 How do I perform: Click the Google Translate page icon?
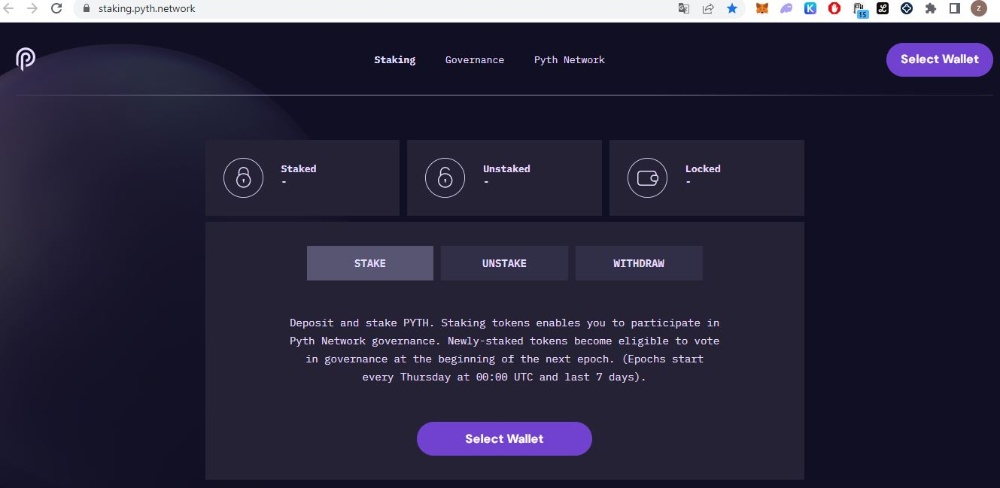point(684,8)
